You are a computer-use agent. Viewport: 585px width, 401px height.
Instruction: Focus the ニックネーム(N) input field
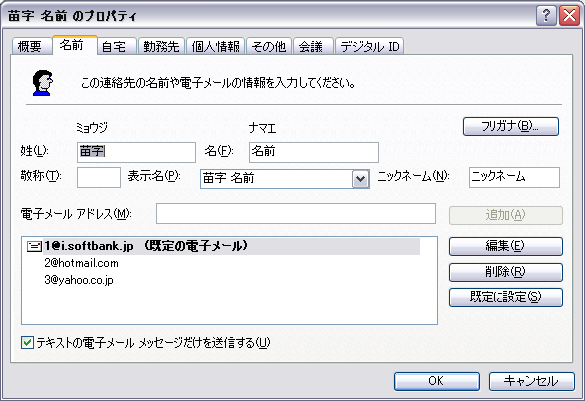pos(514,177)
